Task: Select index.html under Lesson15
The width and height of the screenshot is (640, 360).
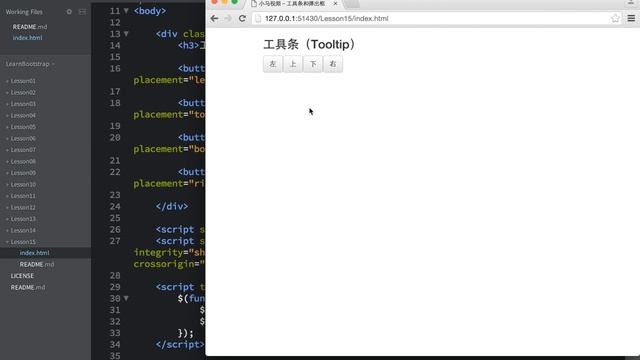Action: tap(34, 253)
